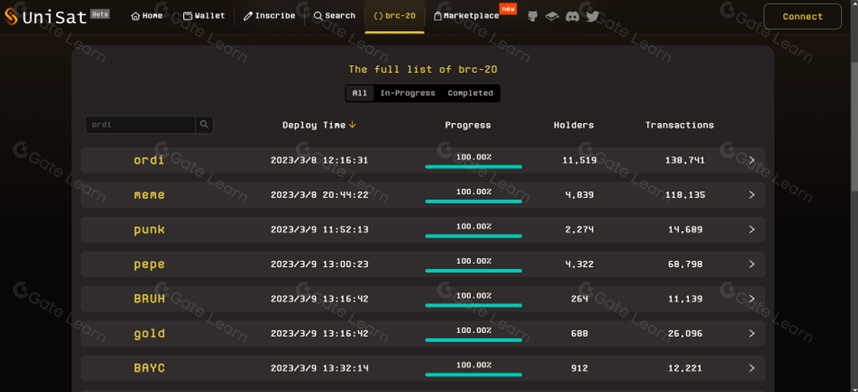This screenshot has width=858, height=392.
Task: Click the Connect button
Action: pyautogui.click(x=802, y=16)
